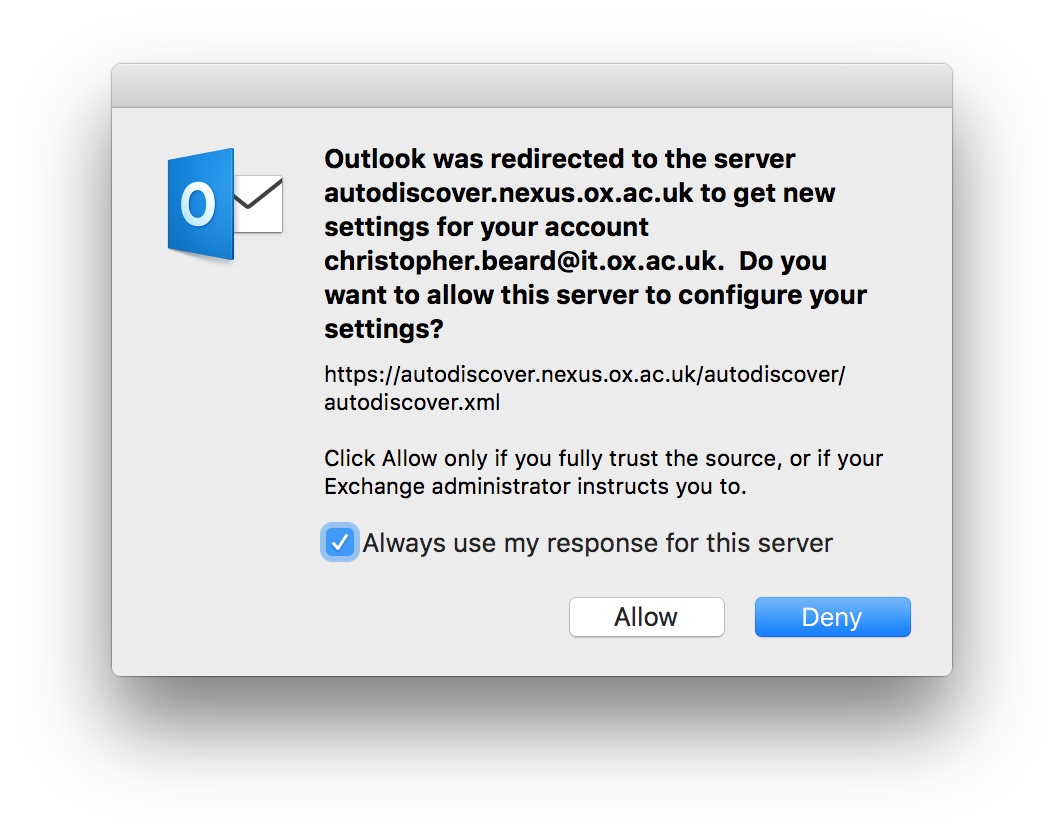Deny the autodiscover redirect request
This screenshot has width=1064, height=836.
(x=833, y=617)
